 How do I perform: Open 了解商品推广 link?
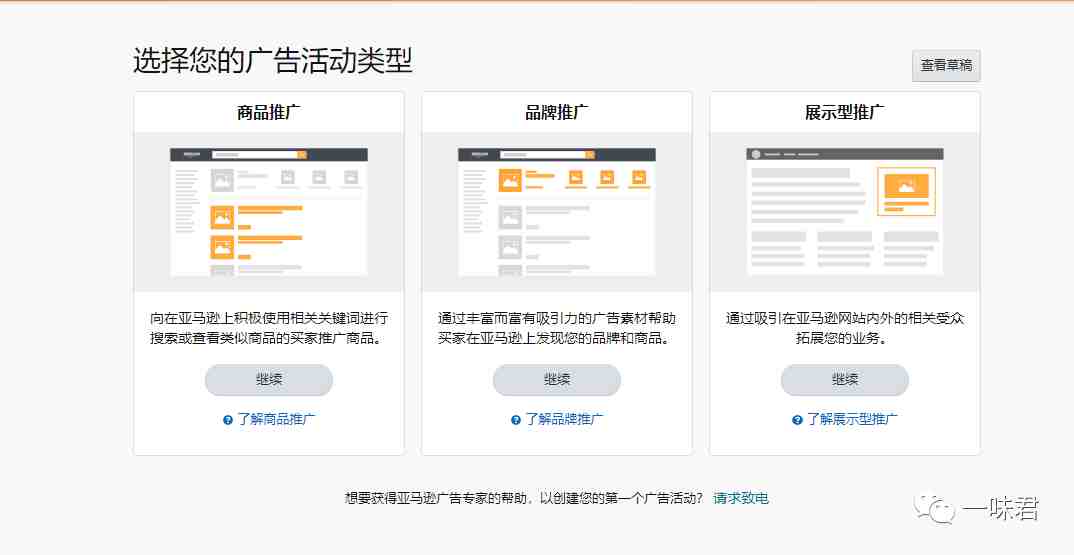click(x=276, y=419)
